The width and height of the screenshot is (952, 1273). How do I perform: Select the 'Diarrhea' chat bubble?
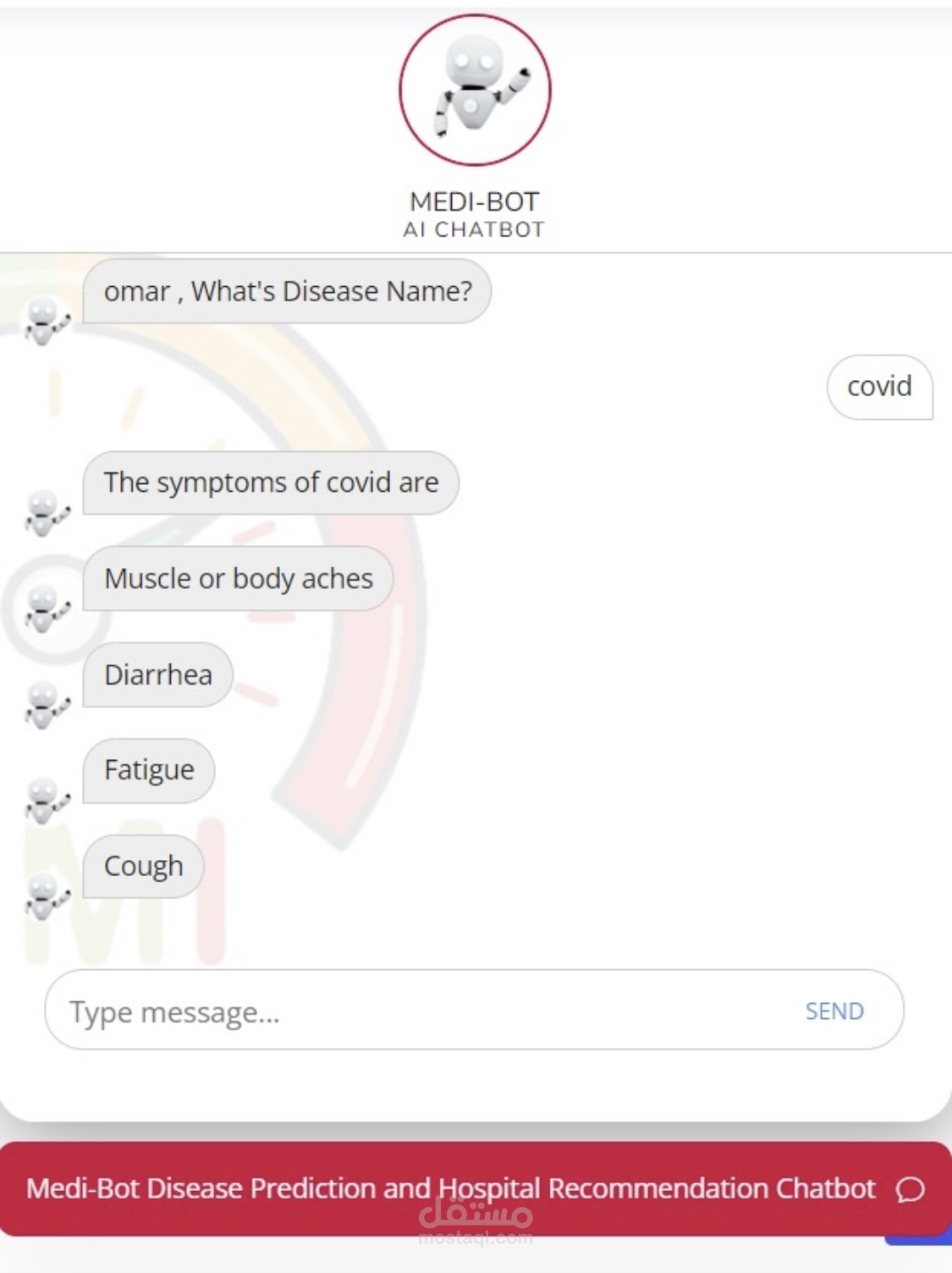tap(157, 675)
